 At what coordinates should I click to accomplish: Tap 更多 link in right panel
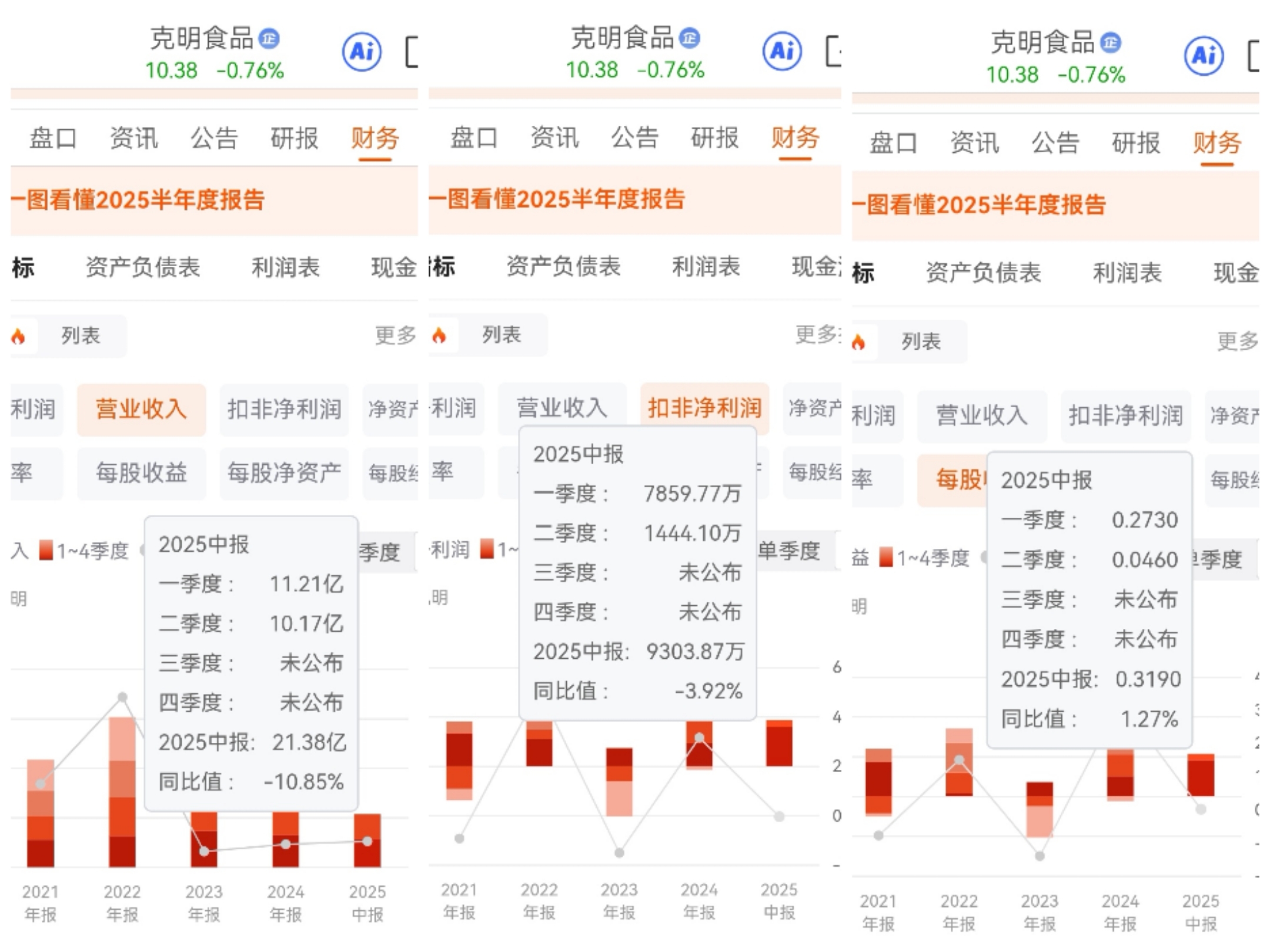point(1237,341)
